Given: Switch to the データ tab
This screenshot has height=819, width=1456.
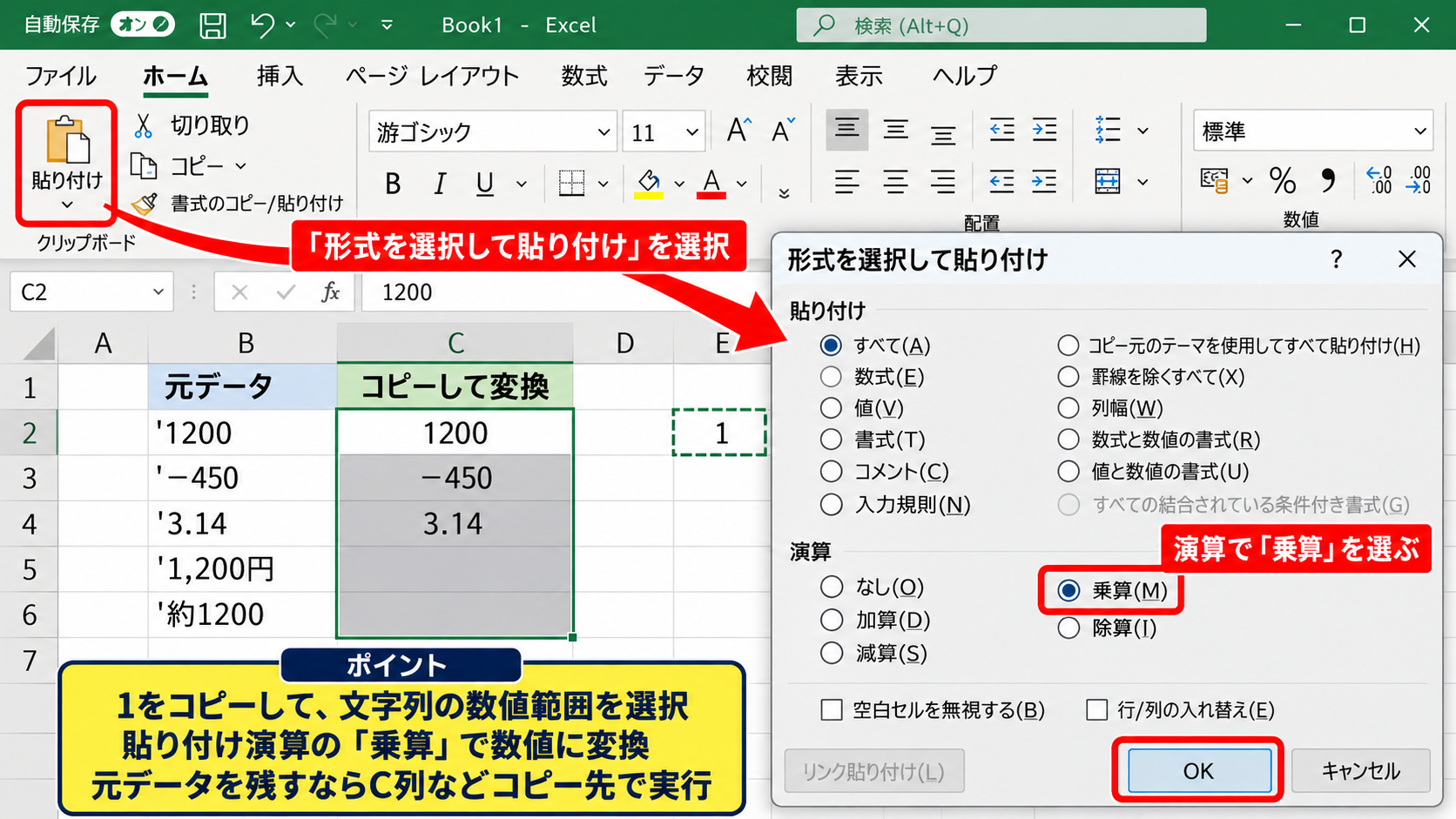Looking at the screenshot, I should coord(674,77).
